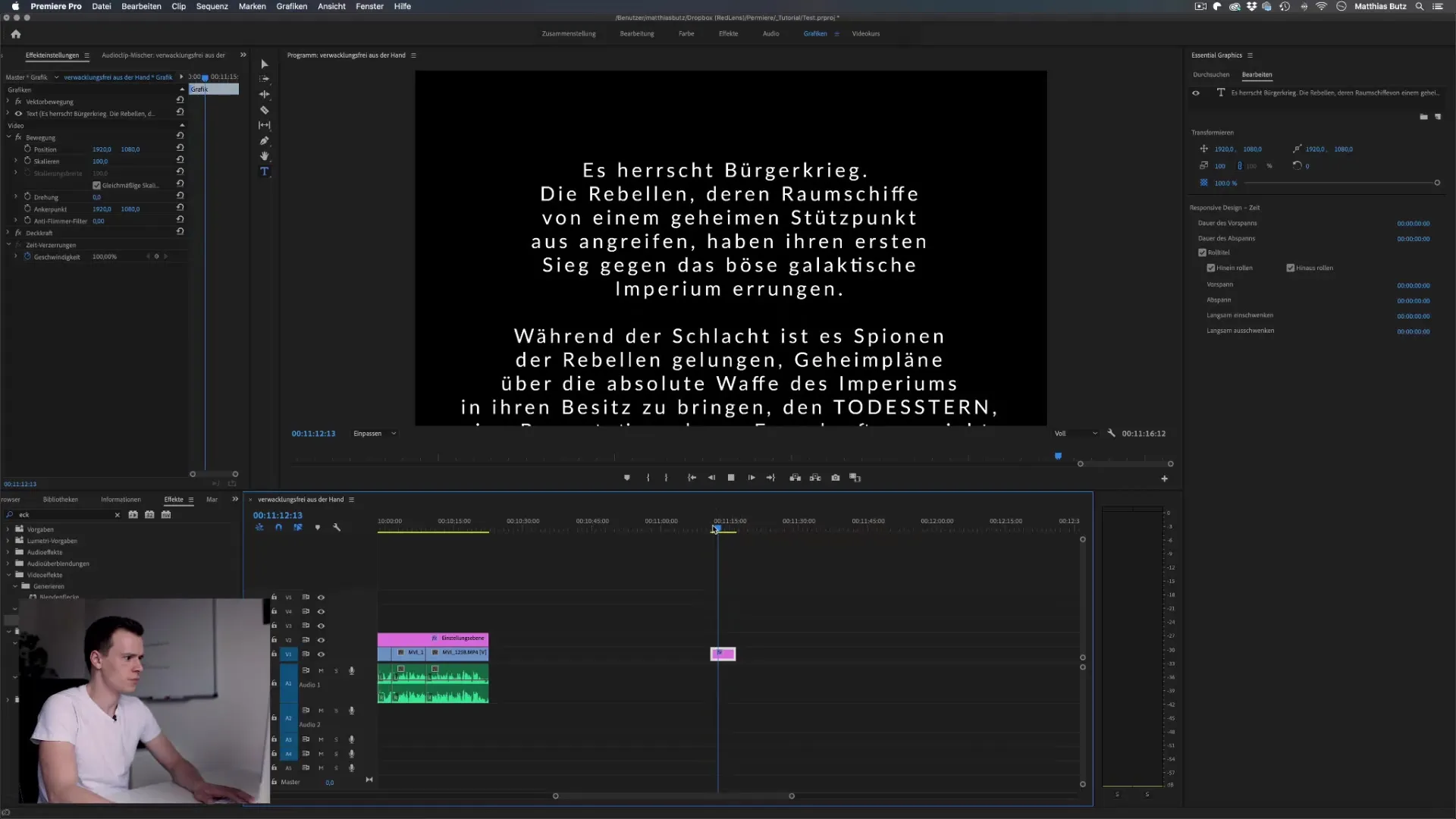Open the Audioclip-Mischer panel tab
Viewport: 1456px width, 819px height.
pos(163,55)
